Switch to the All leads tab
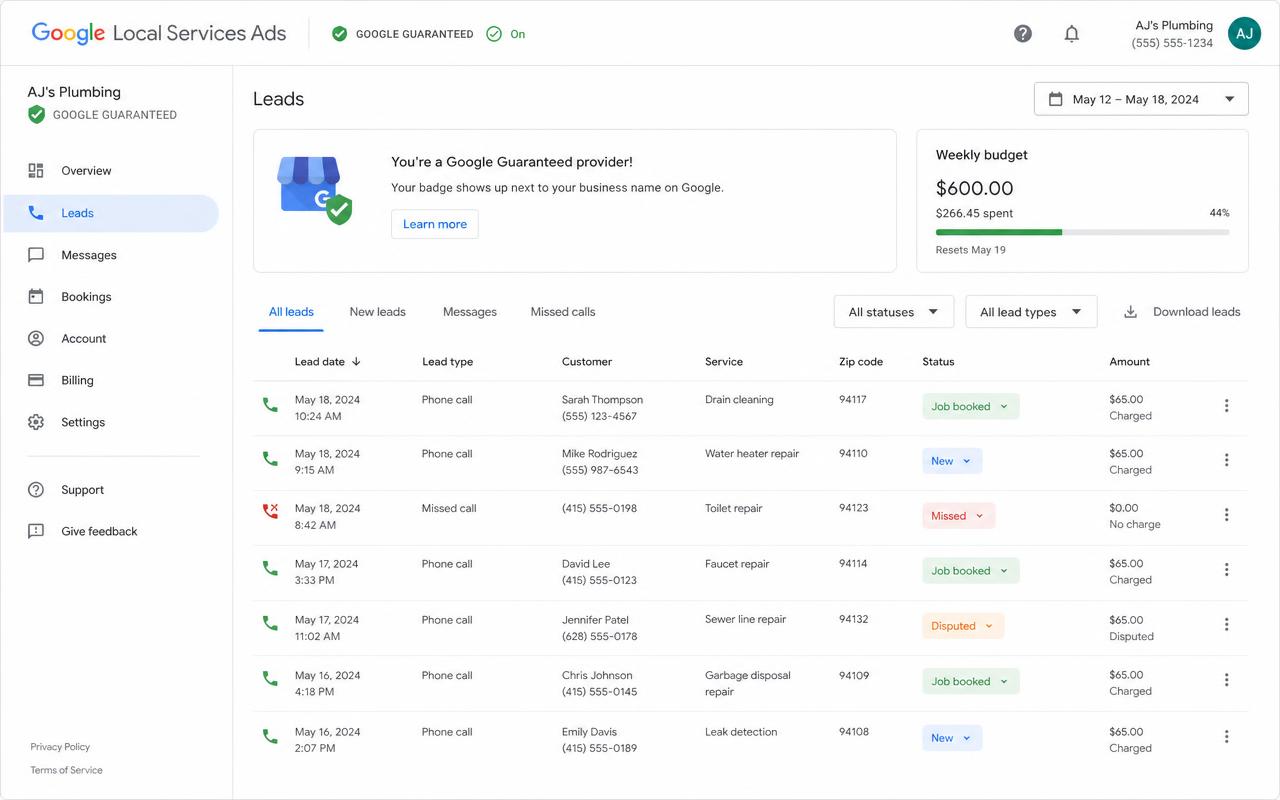 pyautogui.click(x=291, y=312)
